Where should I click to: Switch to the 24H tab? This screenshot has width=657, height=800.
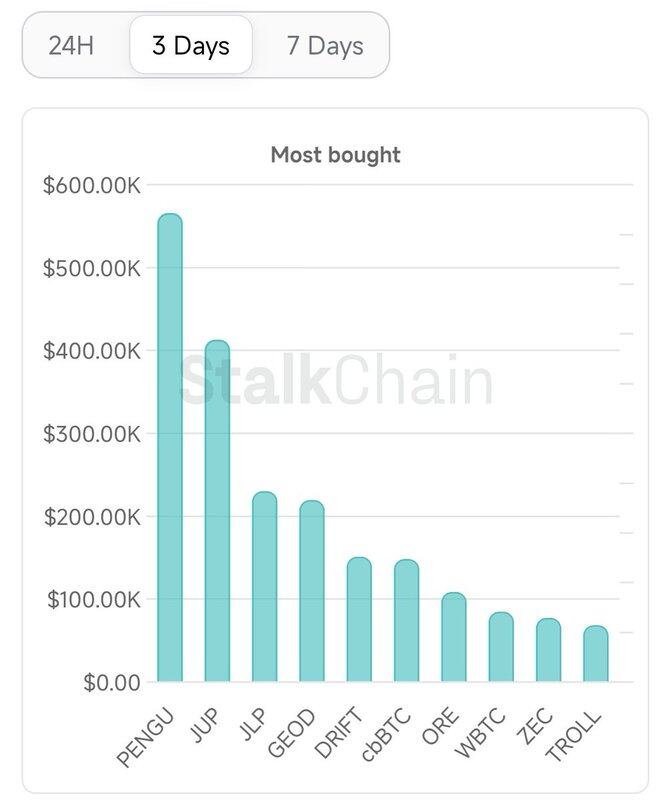click(71, 46)
